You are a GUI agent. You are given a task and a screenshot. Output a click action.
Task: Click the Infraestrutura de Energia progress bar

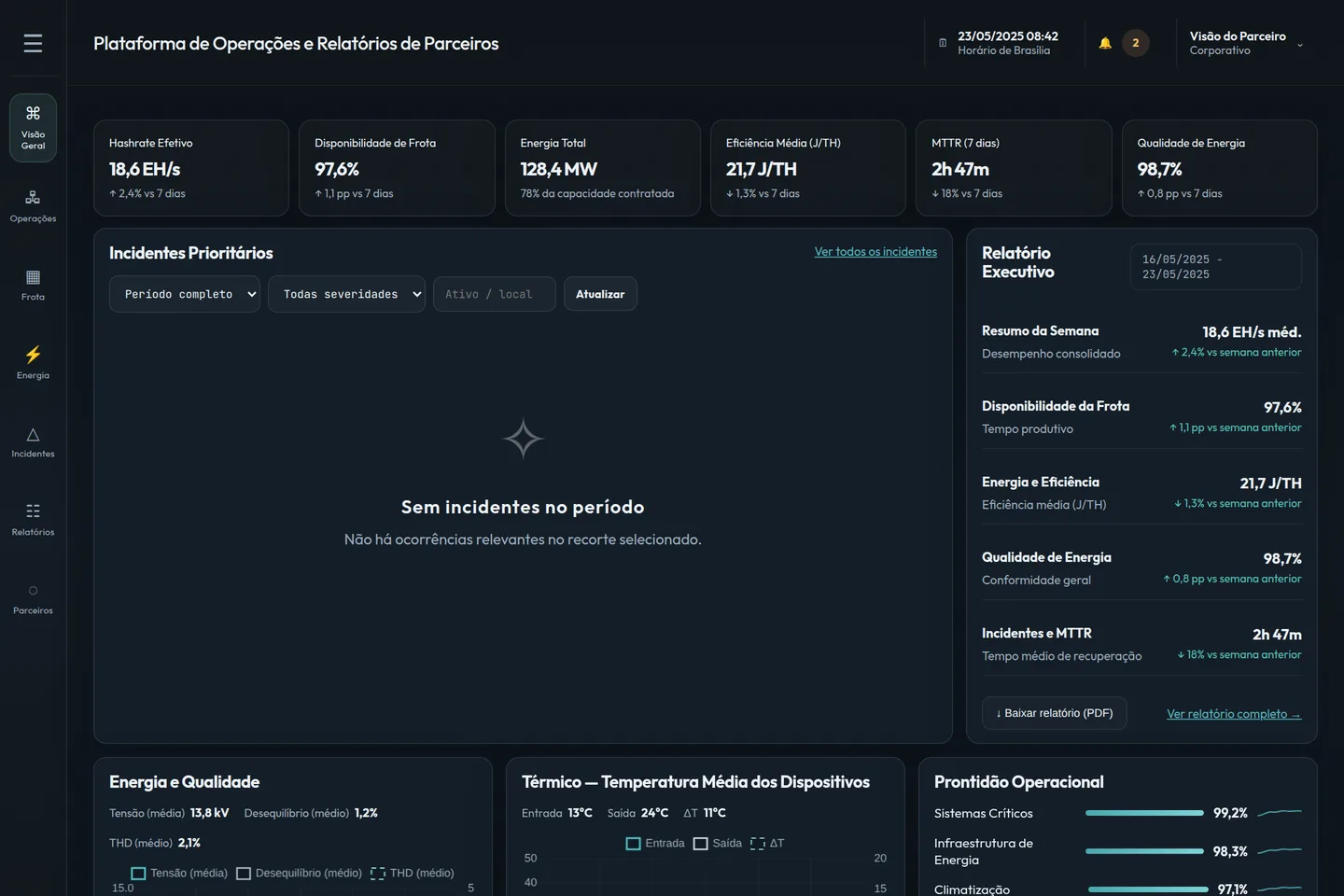(x=1144, y=851)
